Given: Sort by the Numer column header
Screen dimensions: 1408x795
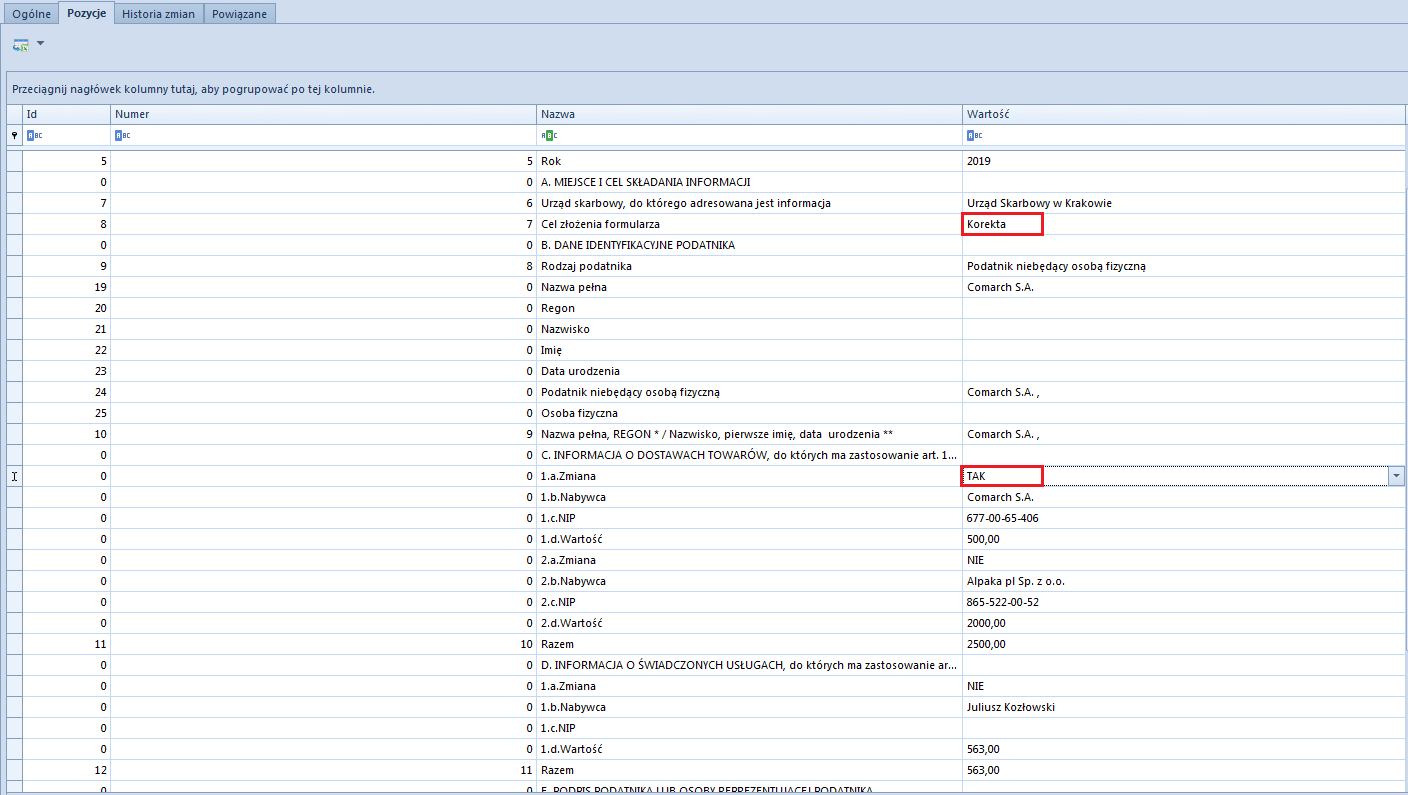Looking at the screenshot, I should [x=323, y=114].
